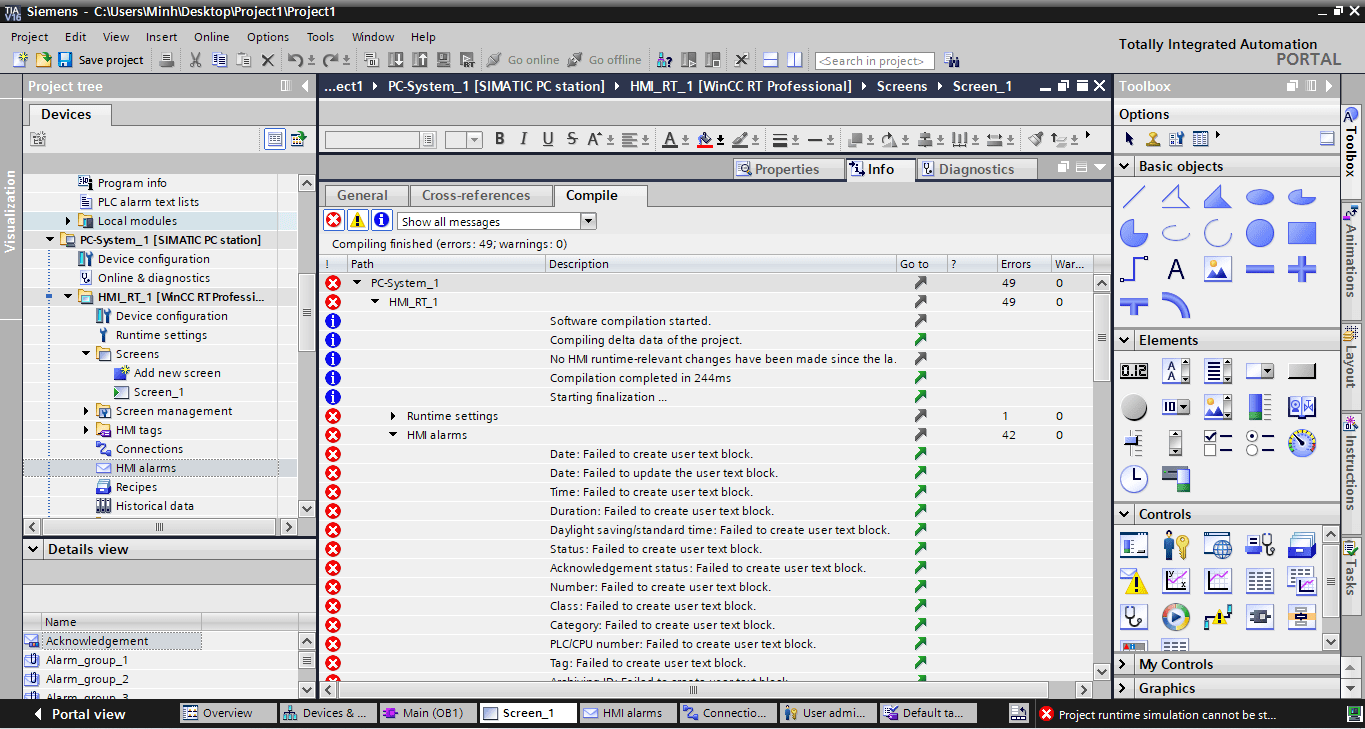Expand the Runtime settings compile row
Screen dimensions: 1365x729
[394, 416]
